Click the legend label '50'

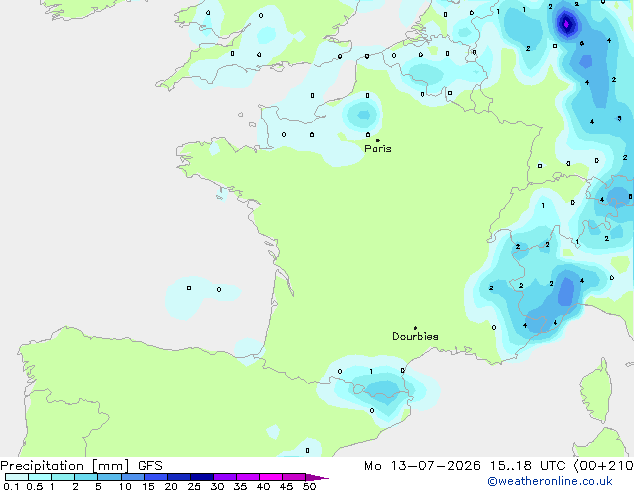[x=310, y=486]
